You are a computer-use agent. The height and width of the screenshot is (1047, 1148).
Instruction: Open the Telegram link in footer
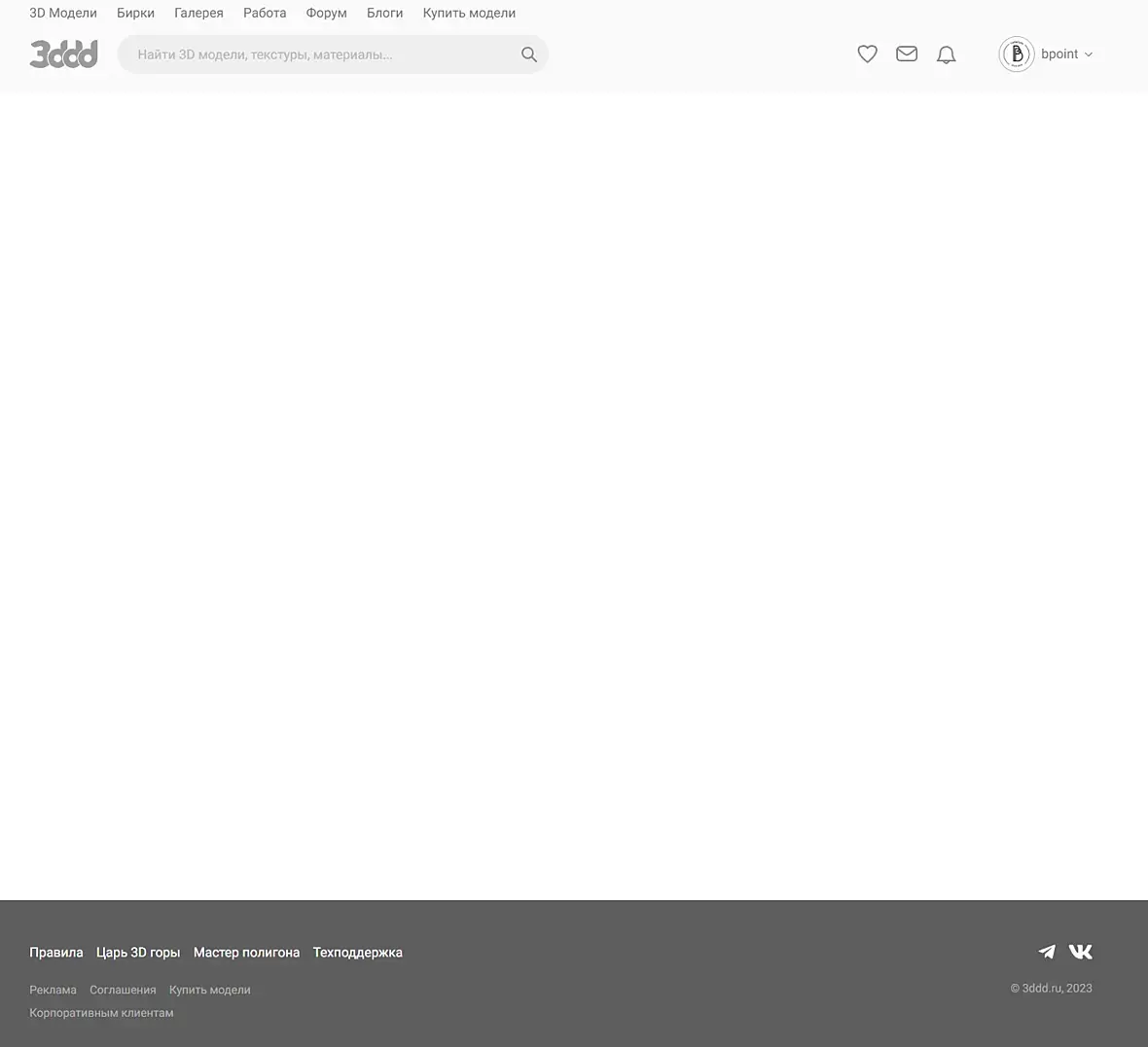tap(1047, 951)
